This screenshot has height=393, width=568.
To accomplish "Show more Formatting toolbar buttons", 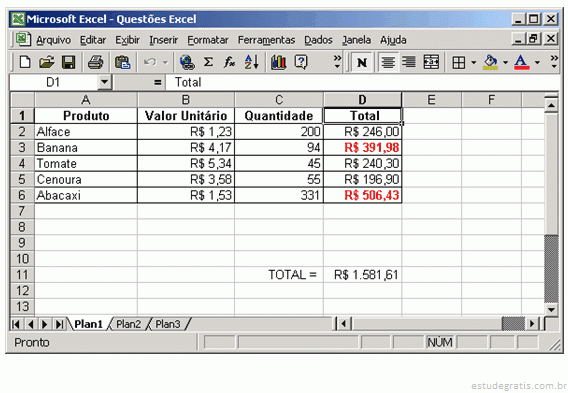I will pyautogui.click(x=554, y=62).
